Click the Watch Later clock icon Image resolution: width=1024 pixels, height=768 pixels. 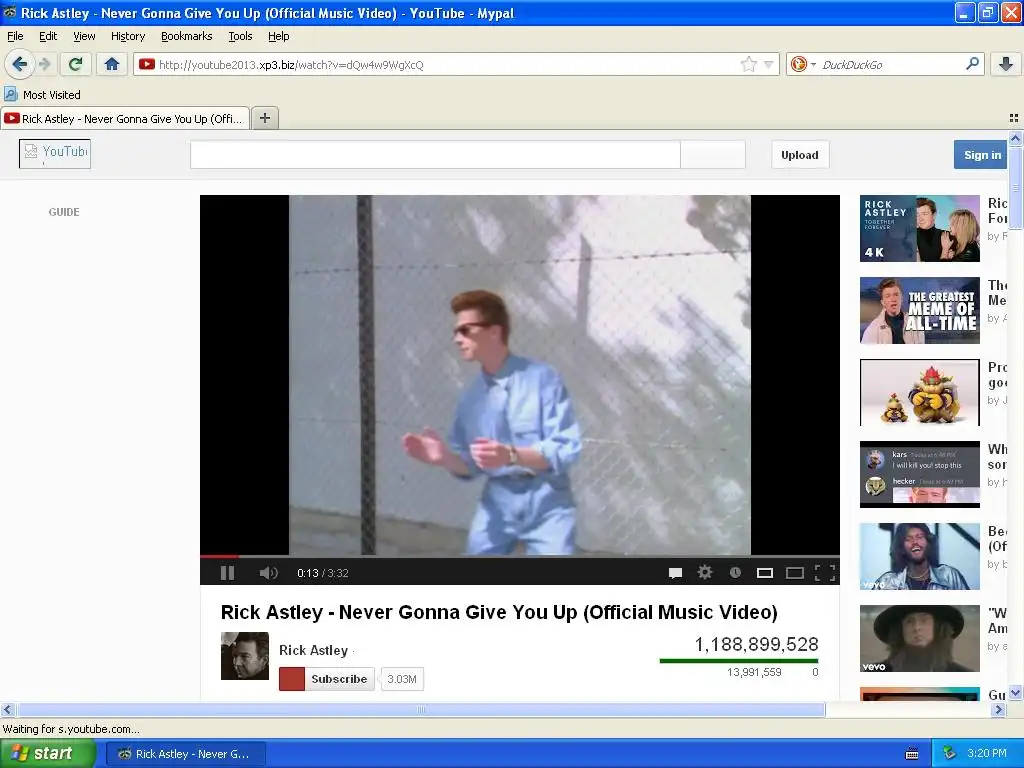[735, 572]
